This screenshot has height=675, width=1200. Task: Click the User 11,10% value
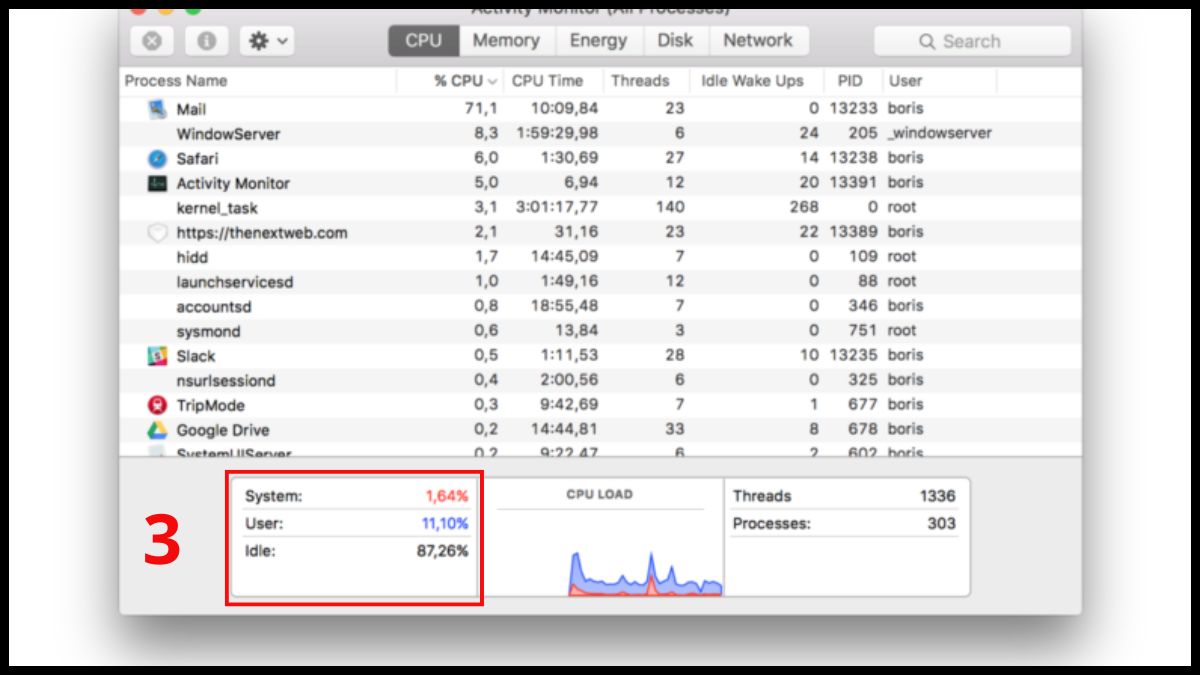443,523
